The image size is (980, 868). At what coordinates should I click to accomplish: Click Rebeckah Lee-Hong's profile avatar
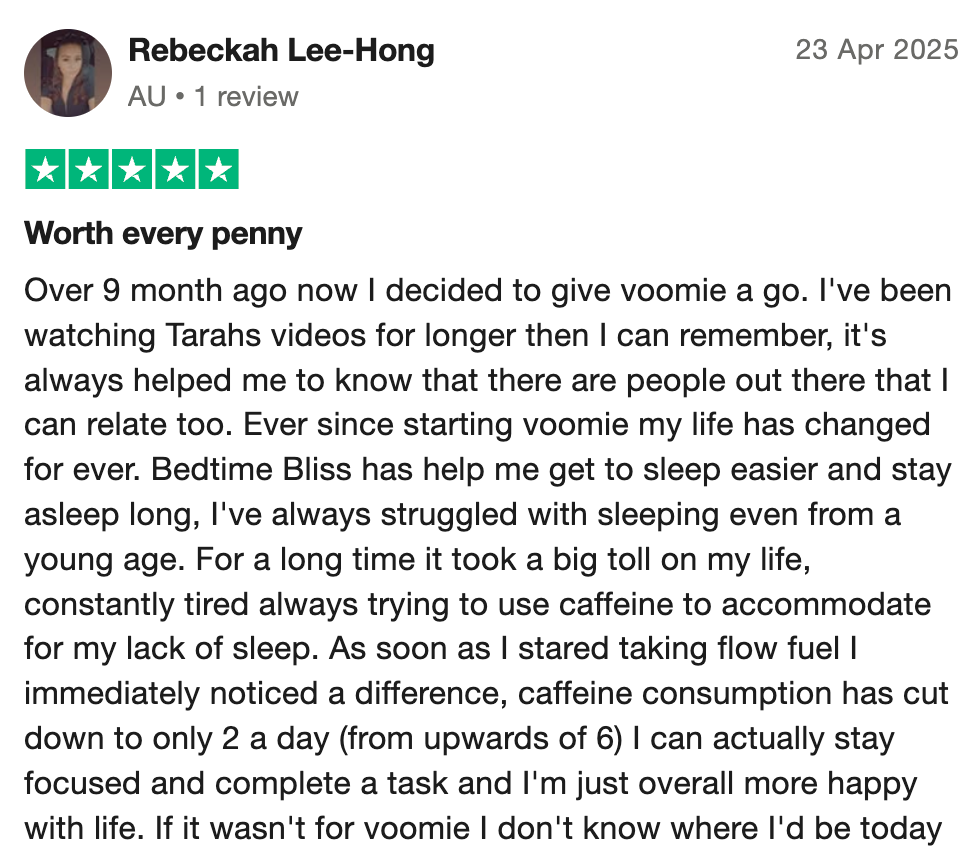(x=68, y=73)
